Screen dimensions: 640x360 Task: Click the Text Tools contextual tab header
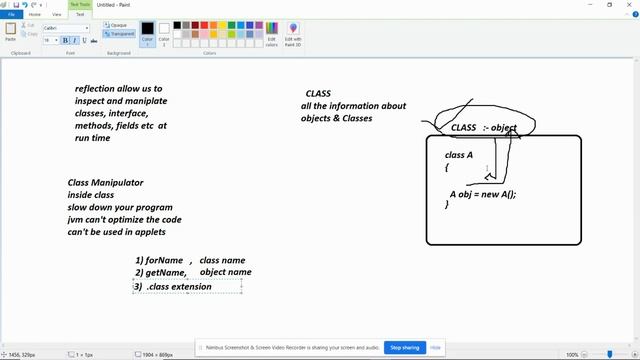click(x=80, y=4)
